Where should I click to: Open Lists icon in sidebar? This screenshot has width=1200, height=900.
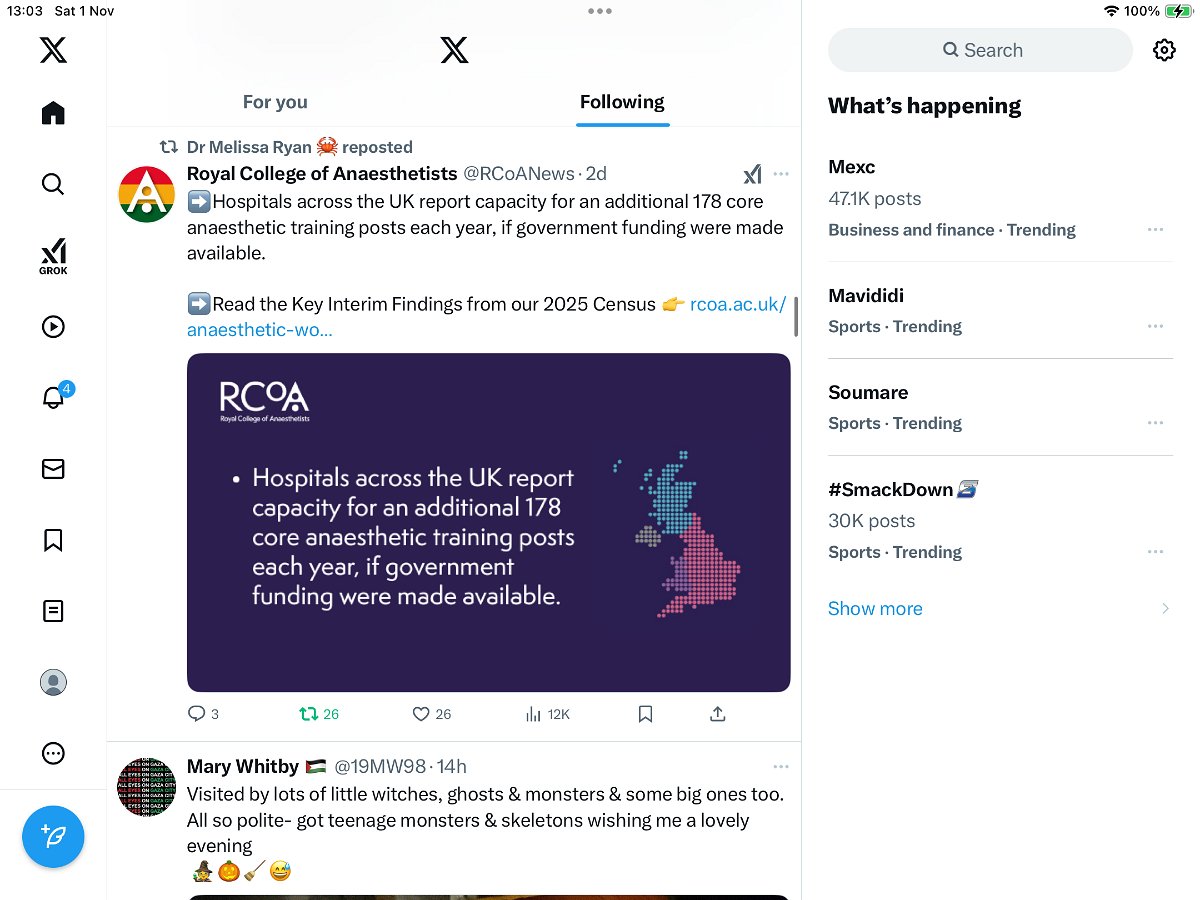click(x=53, y=611)
